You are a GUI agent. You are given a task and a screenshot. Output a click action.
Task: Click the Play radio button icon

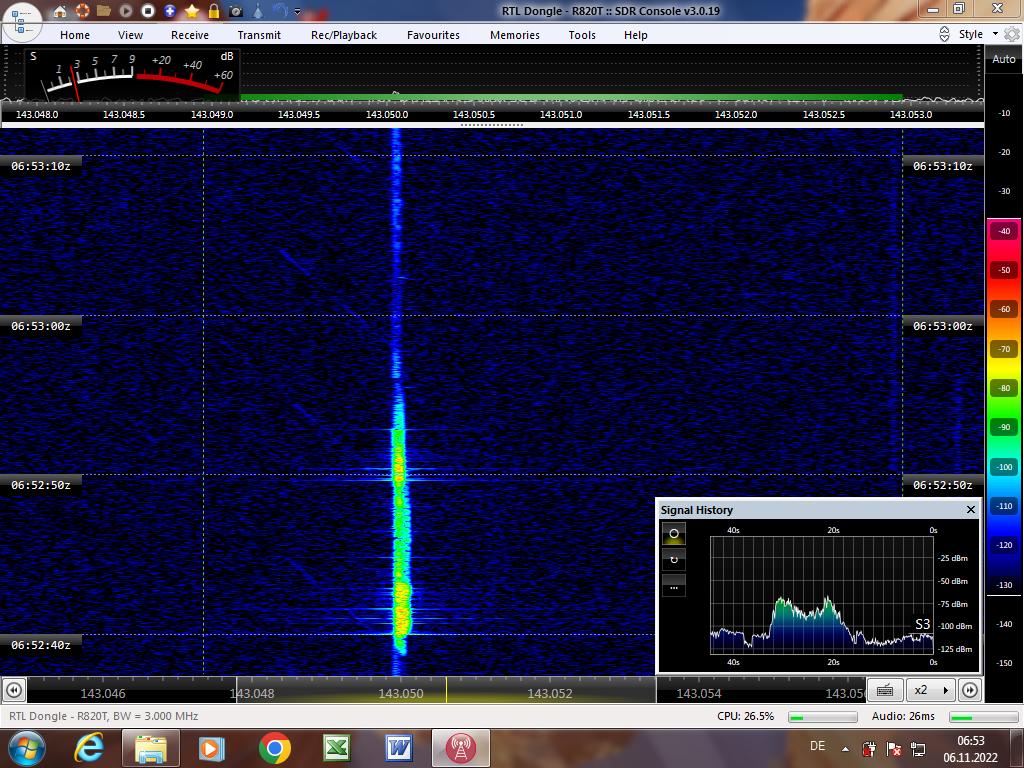[x=126, y=11]
